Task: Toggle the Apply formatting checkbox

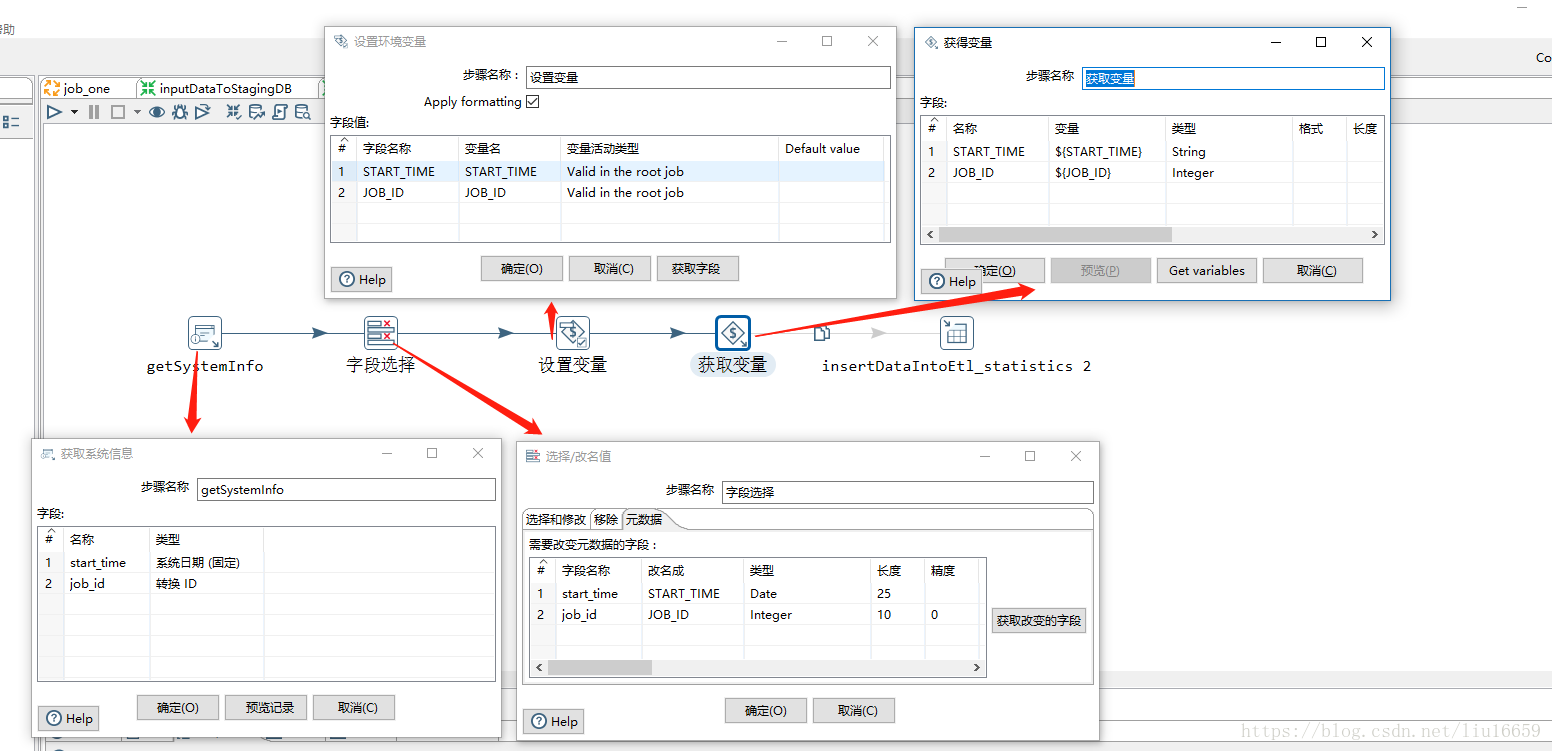Action: tap(533, 101)
